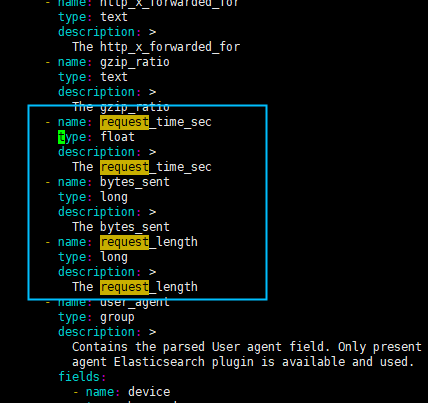Click 'Elasticsearch' word in description

pos(159,362)
